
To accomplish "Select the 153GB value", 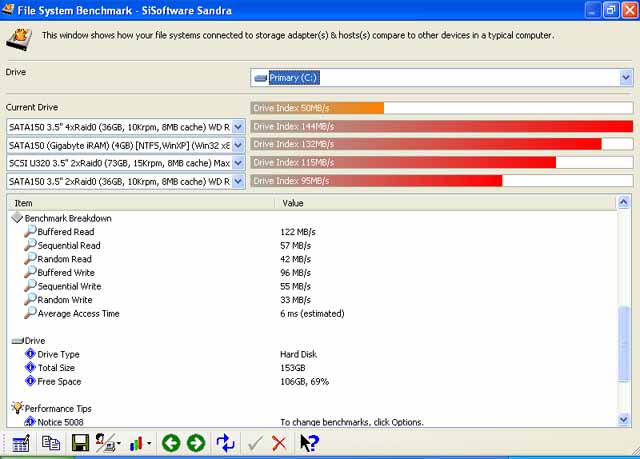I will click(293, 368).
